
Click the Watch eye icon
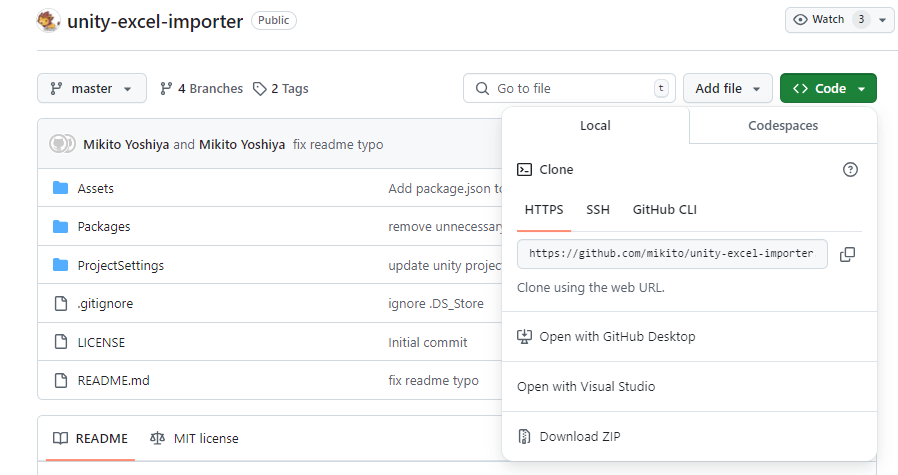[x=800, y=19]
